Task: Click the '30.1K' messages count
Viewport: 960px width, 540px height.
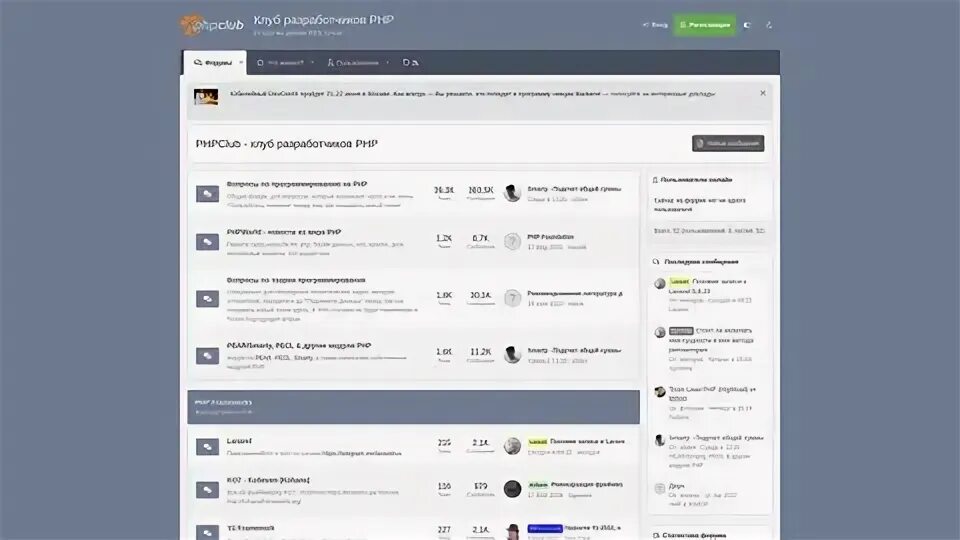Action: pyautogui.click(x=481, y=295)
